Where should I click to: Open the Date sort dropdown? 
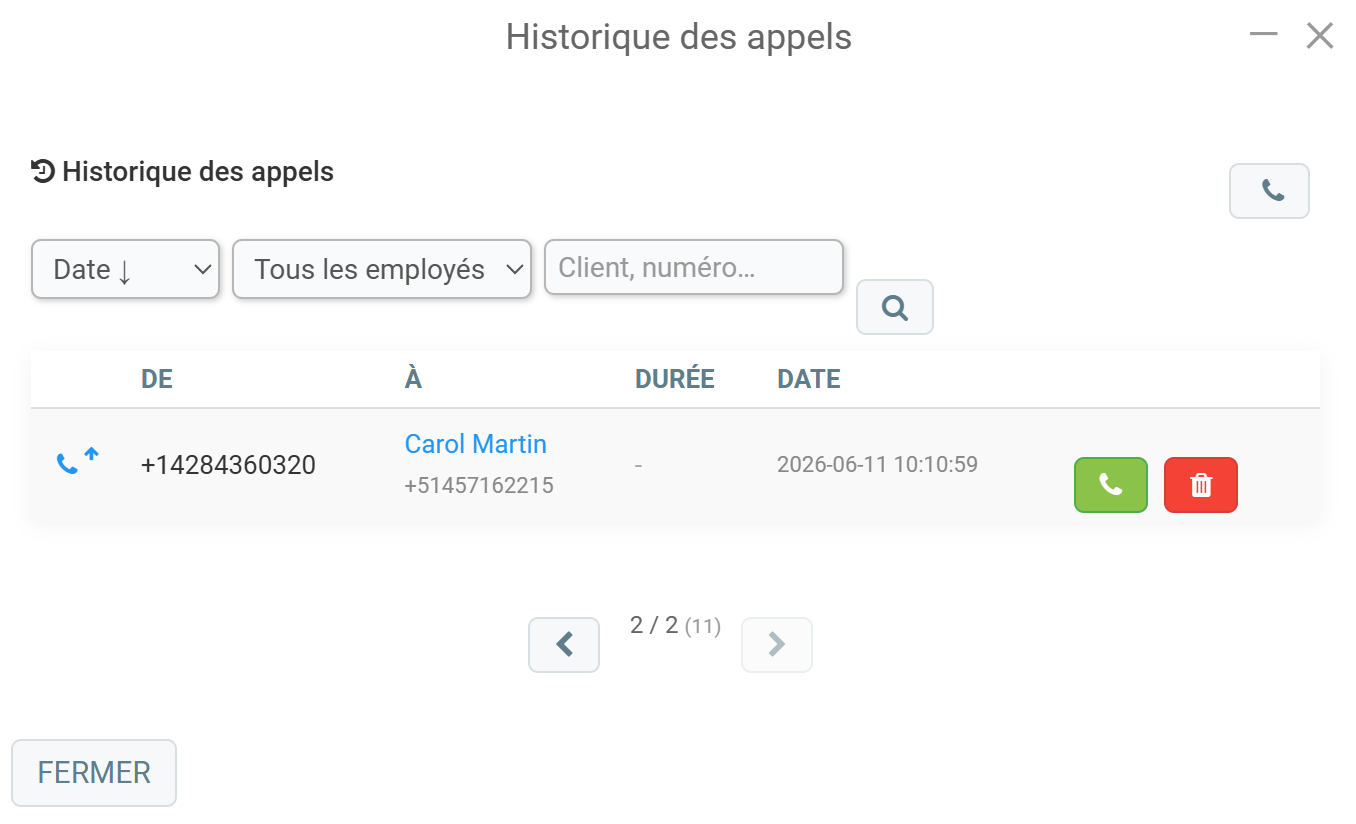pos(126,269)
